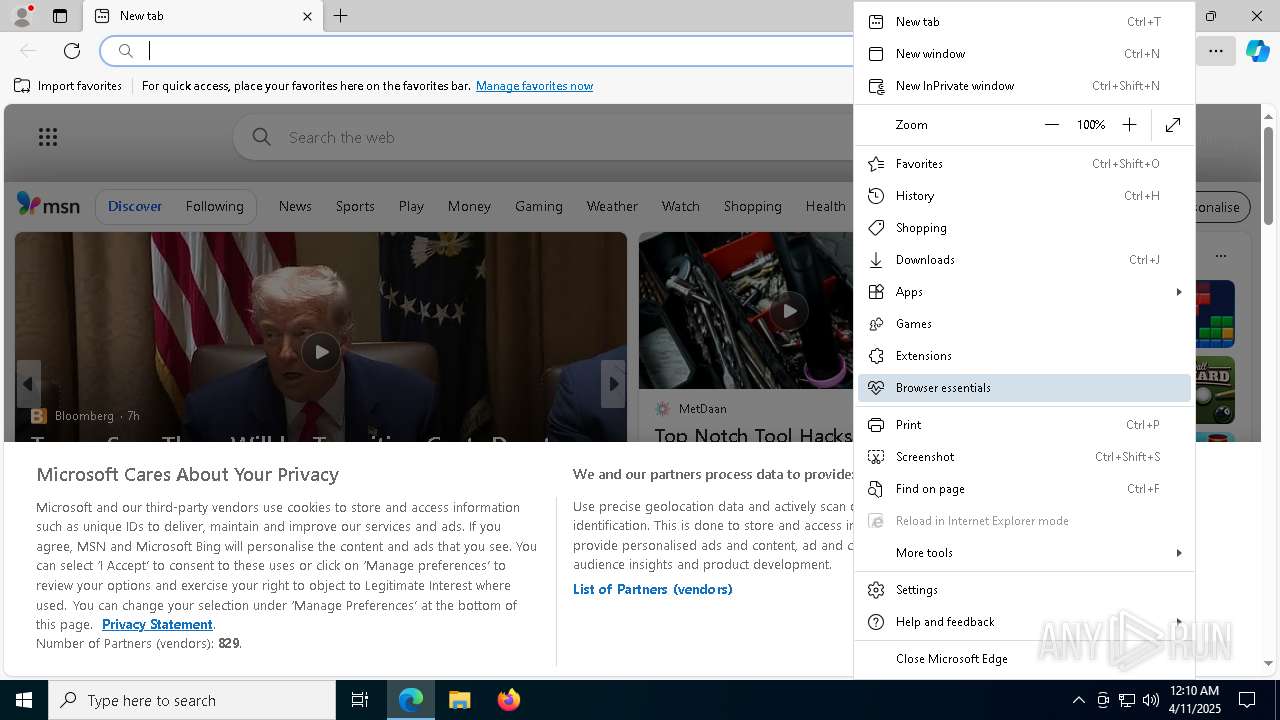The width and height of the screenshot is (1280, 720).
Task: Open New InPrivate window
Action: [1024, 85]
